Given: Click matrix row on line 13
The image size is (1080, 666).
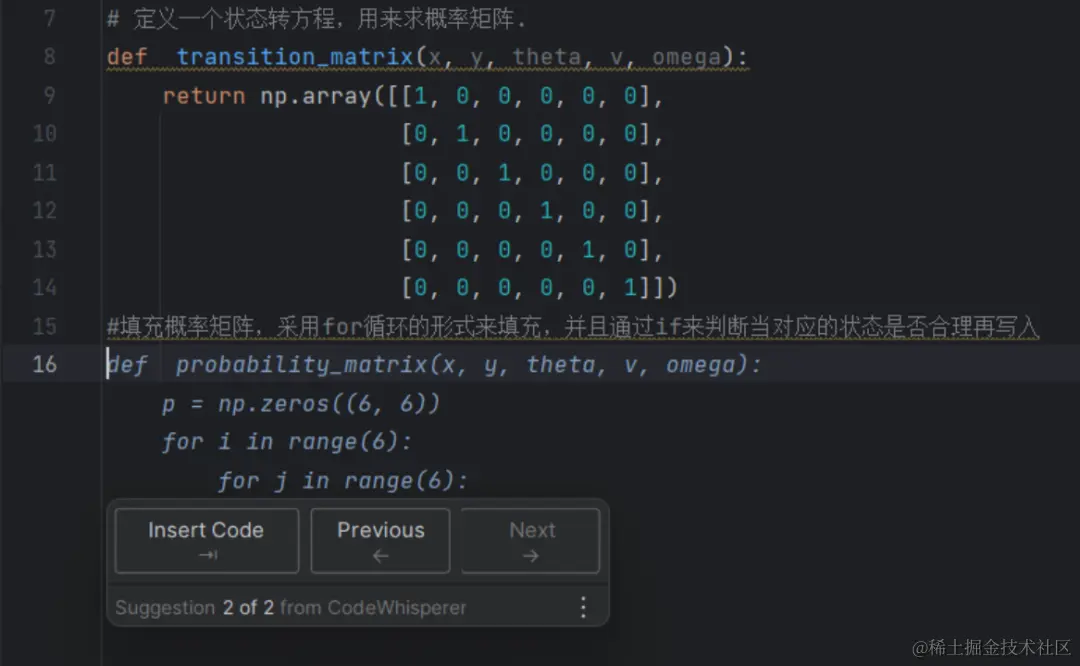Looking at the screenshot, I should [x=532, y=249].
